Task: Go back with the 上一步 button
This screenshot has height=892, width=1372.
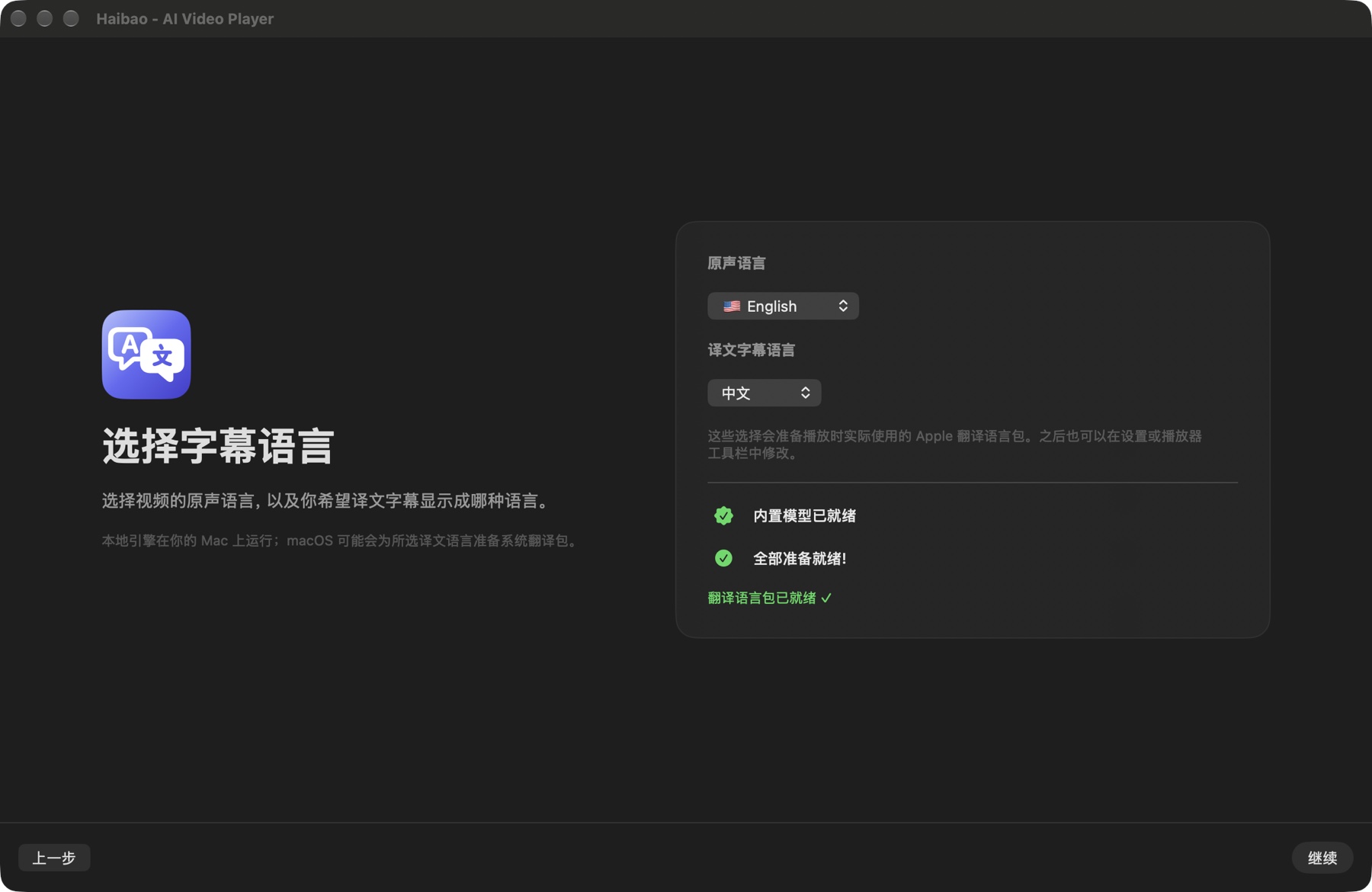Action: click(54, 858)
